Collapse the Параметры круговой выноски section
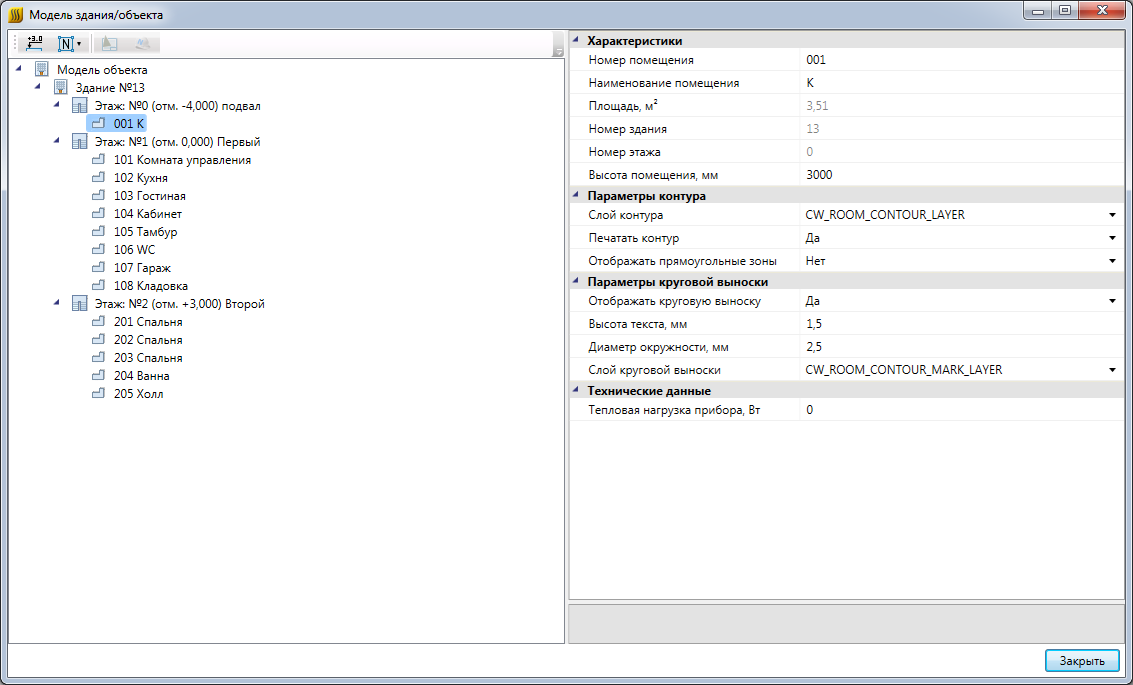Image resolution: width=1133 pixels, height=685 pixels. [576, 281]
